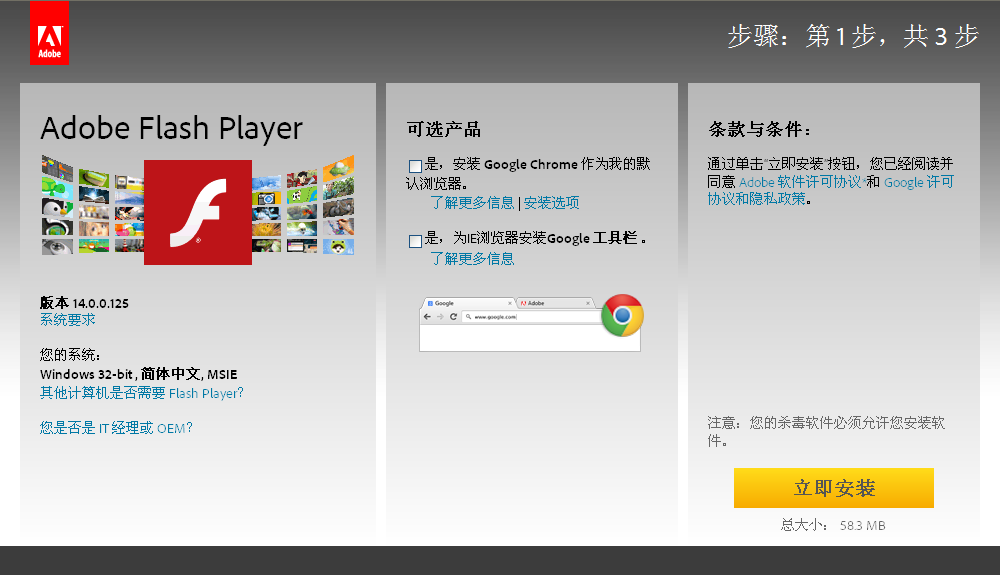The image size is (1000, 575).
Task: Click the close X on the illustrated Google tab
Action: [x=510, y=303]
